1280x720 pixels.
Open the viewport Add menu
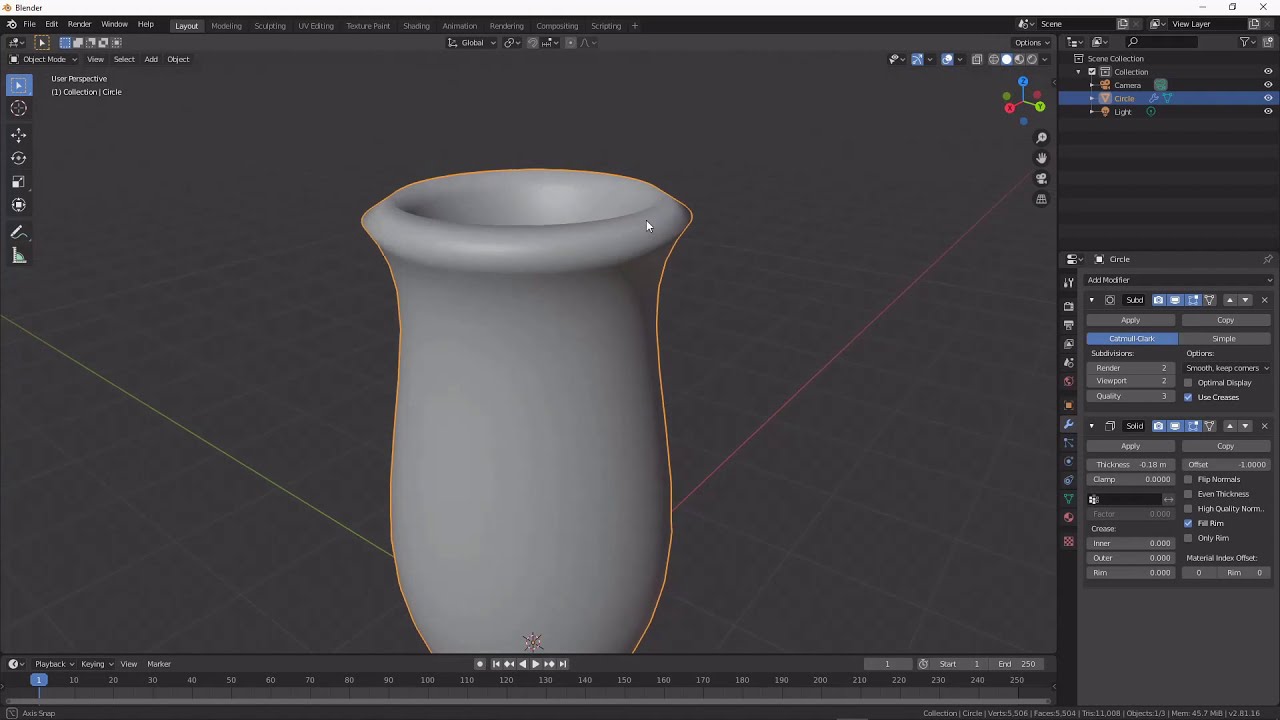(151, 59)
